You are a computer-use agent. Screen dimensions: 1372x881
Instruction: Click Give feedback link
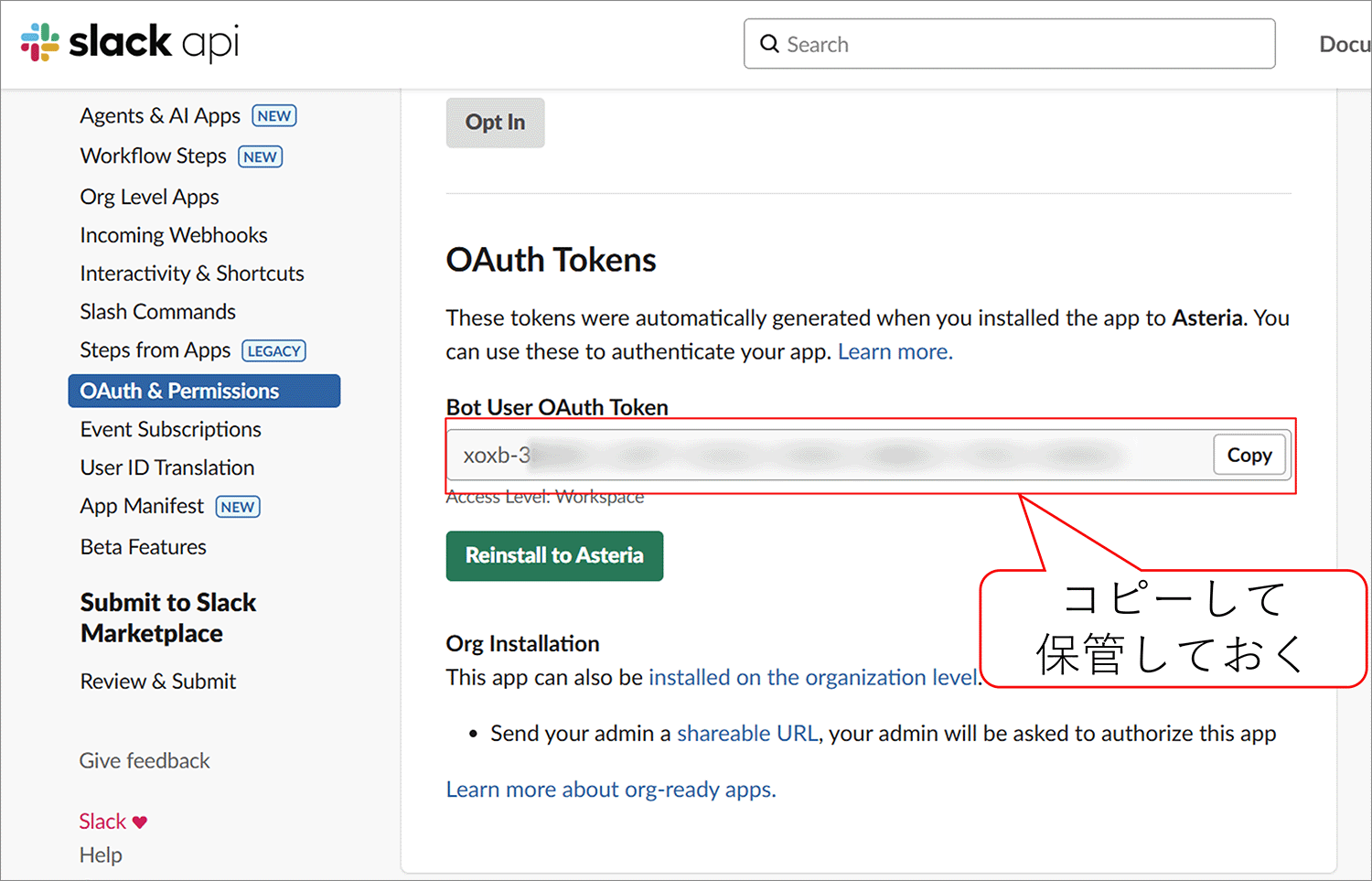145,761
